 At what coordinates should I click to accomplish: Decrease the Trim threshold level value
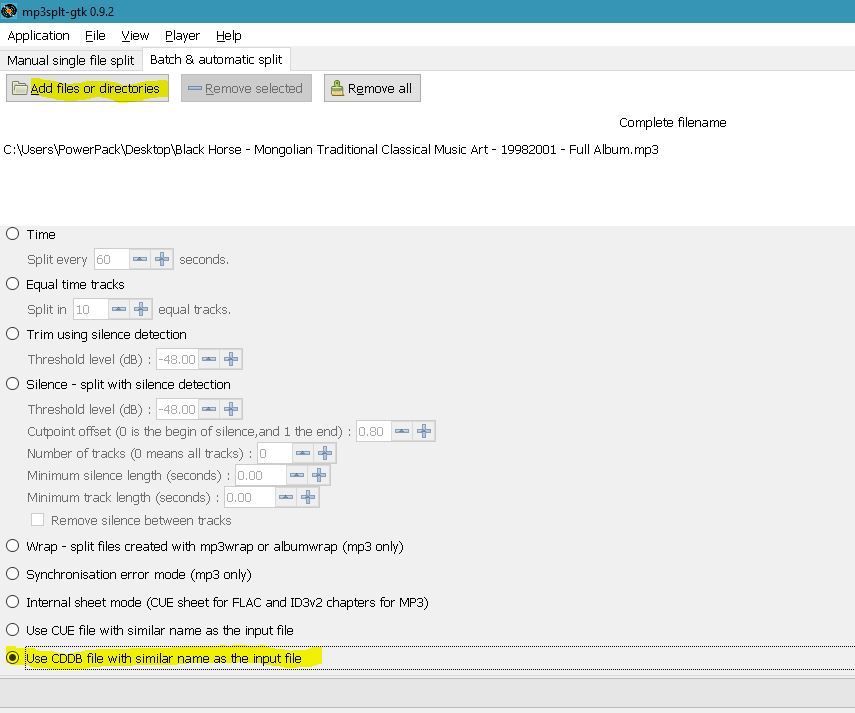(209, 360)
